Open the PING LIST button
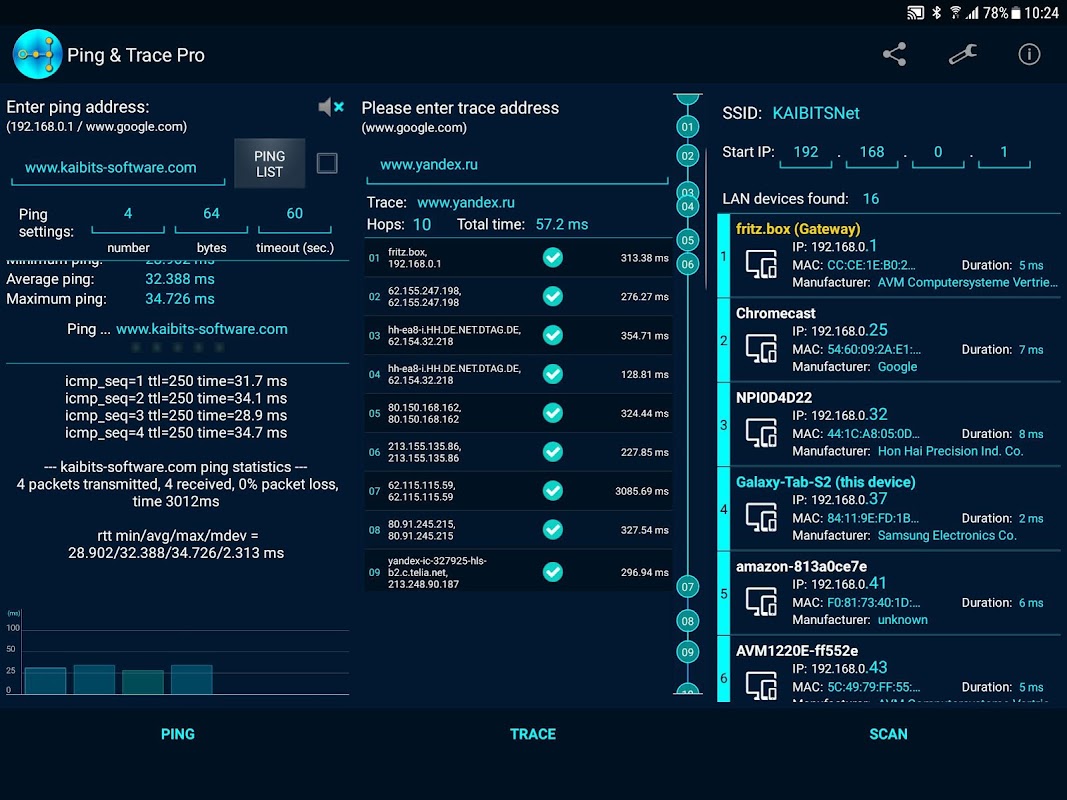 (x=269, y=164)
